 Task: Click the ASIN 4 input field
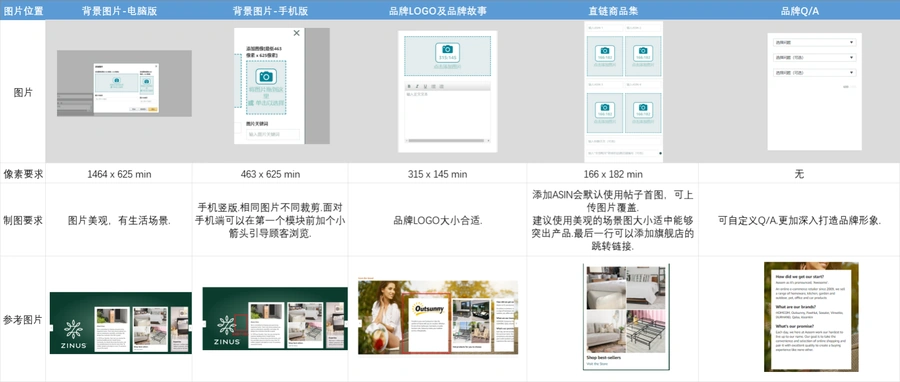643,84
